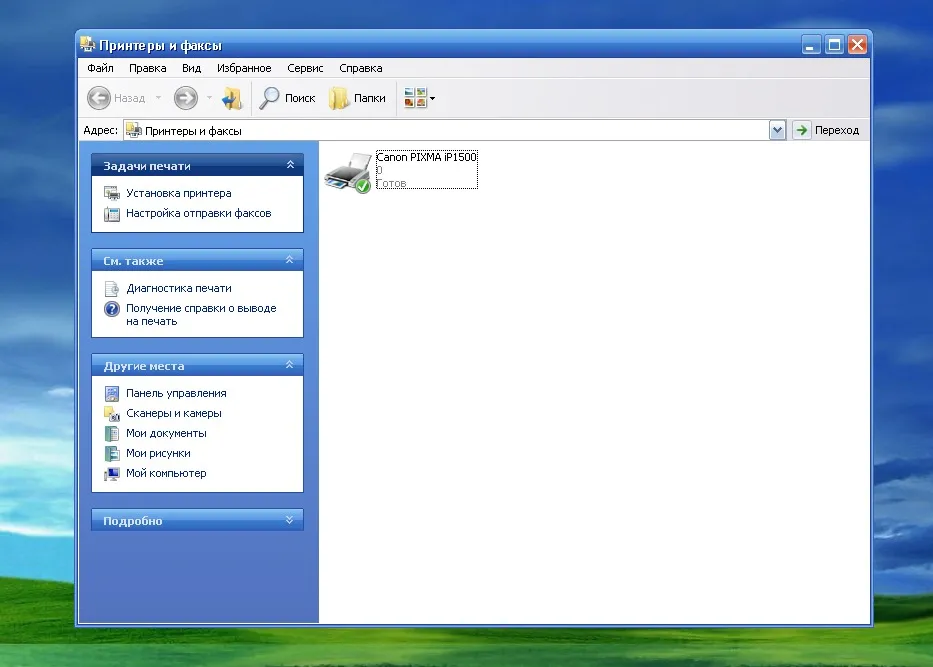Expand the Подробно panel
Image resolution: width=933 pixels, height=667 pixels.
290,520
